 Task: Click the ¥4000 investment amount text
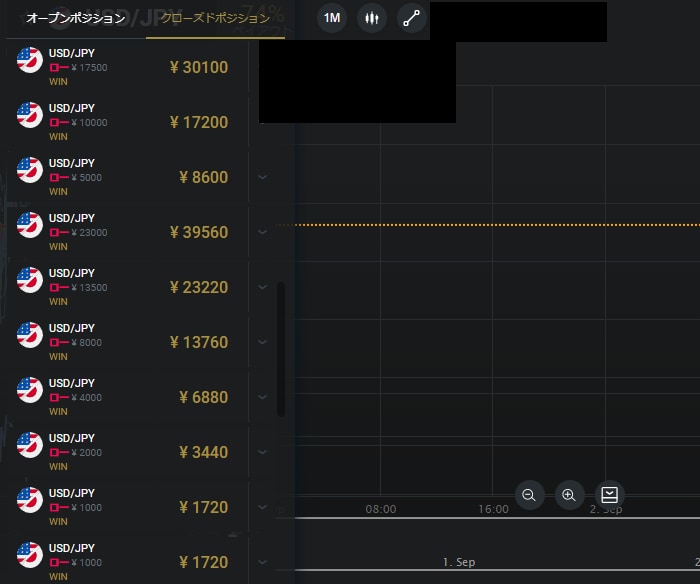pyautogui.click(x=87, y=397)
